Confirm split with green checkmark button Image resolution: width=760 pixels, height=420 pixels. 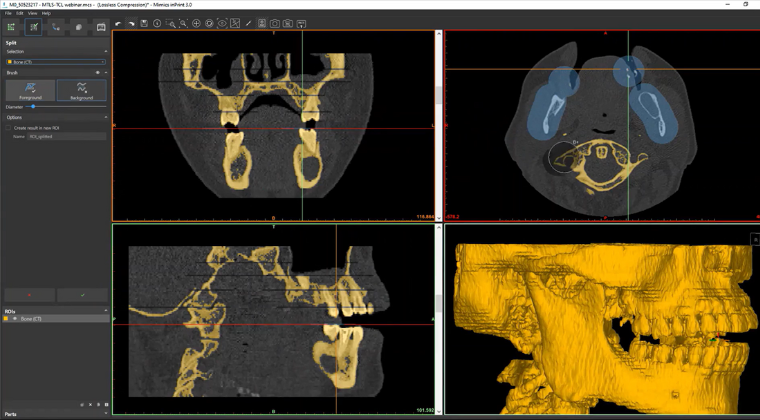(x=82, y=295)
